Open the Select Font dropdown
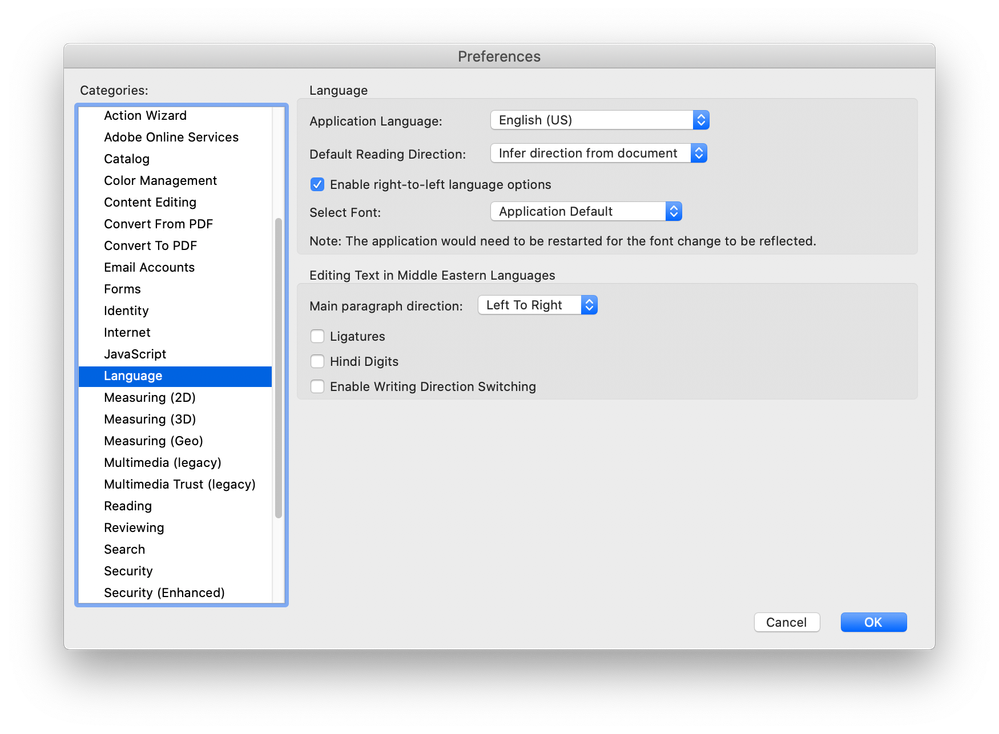This screenshot has width=999, height=734. click(586, 212)
